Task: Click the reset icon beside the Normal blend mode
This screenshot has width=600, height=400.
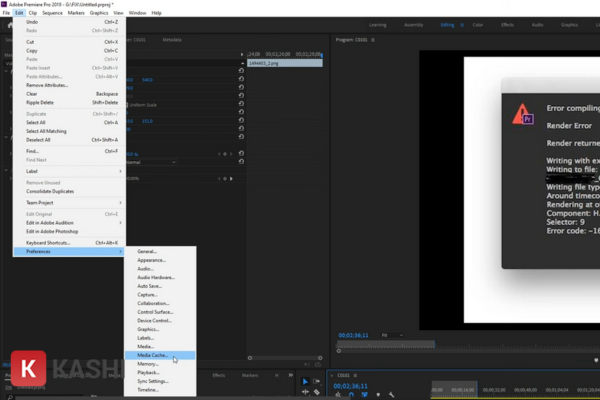Action: tap(241, 162)
